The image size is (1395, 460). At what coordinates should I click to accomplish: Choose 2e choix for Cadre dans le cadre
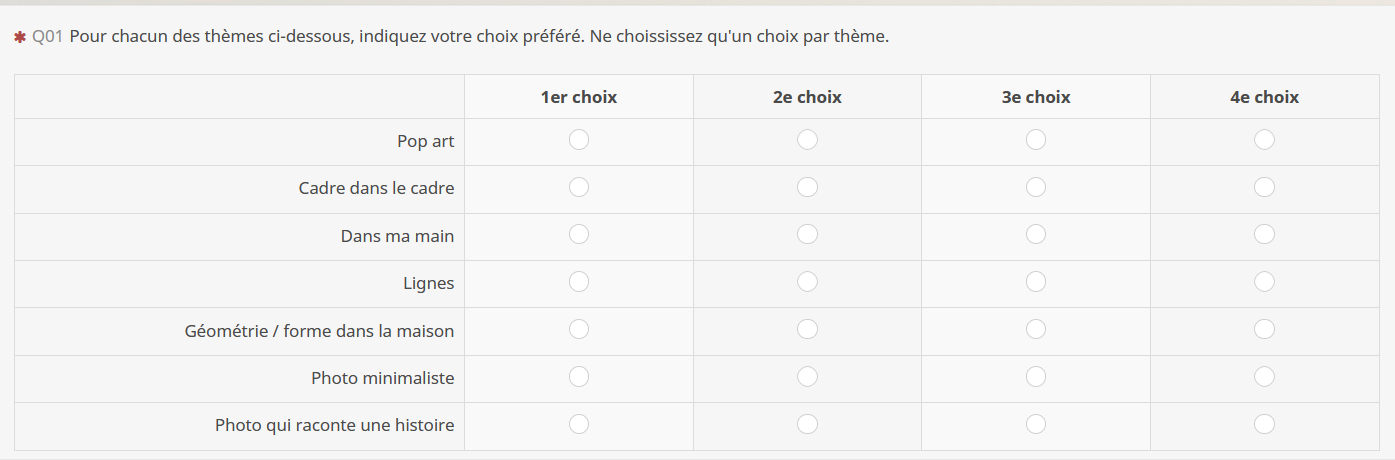(807, 187)
